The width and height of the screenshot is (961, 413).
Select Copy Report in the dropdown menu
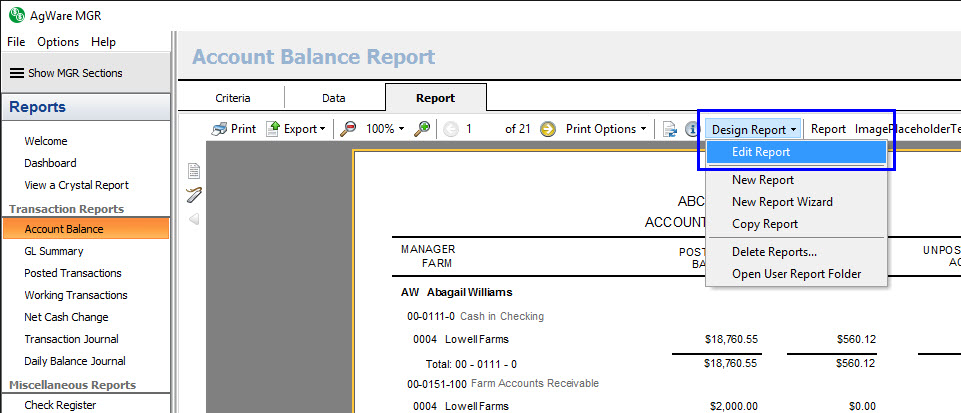click(765, 224)
